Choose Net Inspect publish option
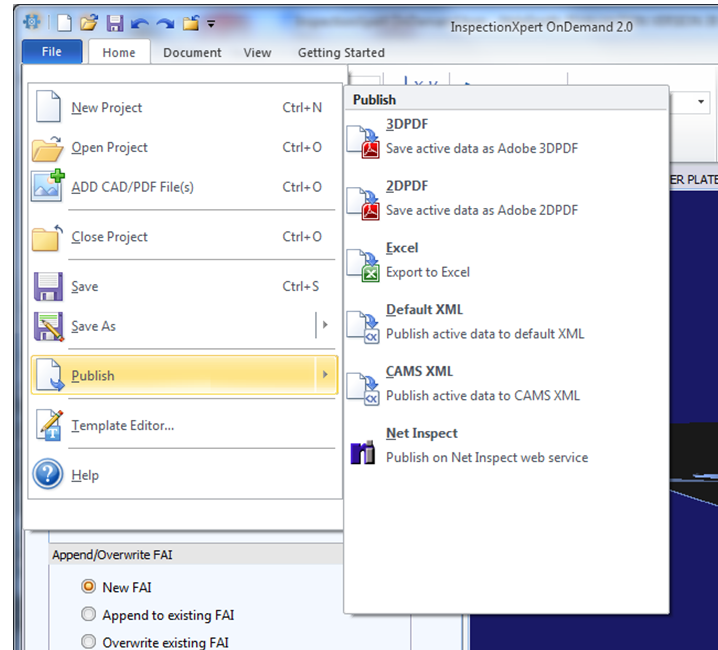Image resolution: width=718 pixels, height=650 pixels. (506, 446)
